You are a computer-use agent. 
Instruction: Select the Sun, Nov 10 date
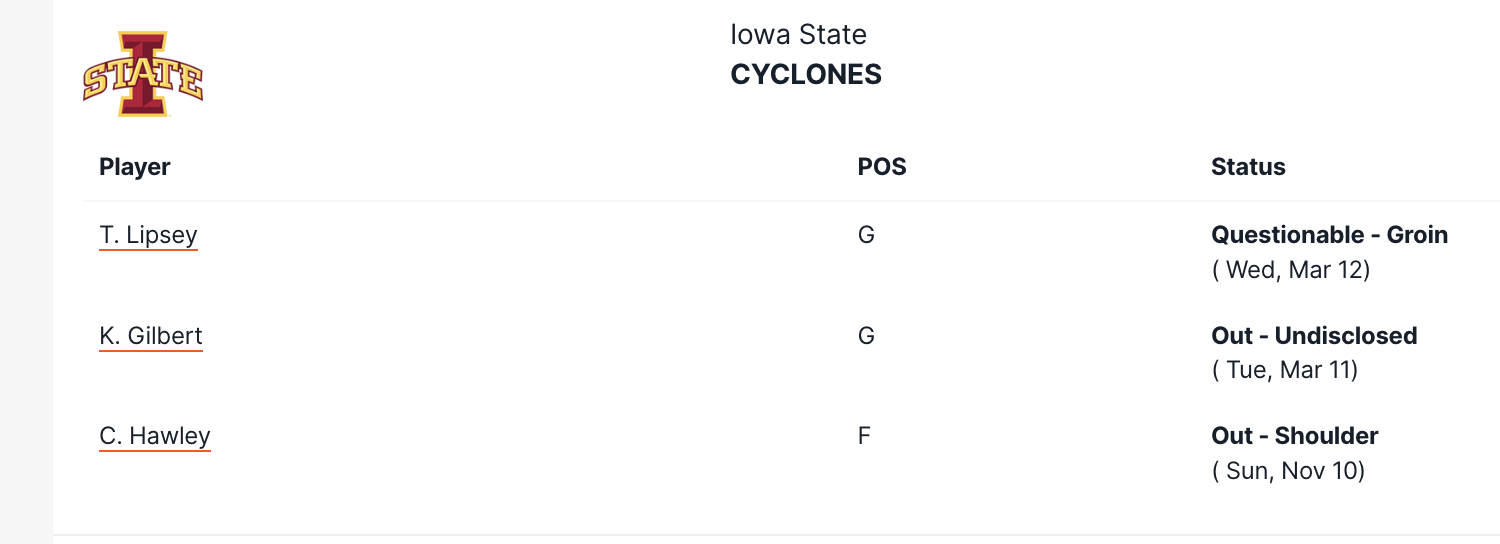click(x=1288, y=470)
